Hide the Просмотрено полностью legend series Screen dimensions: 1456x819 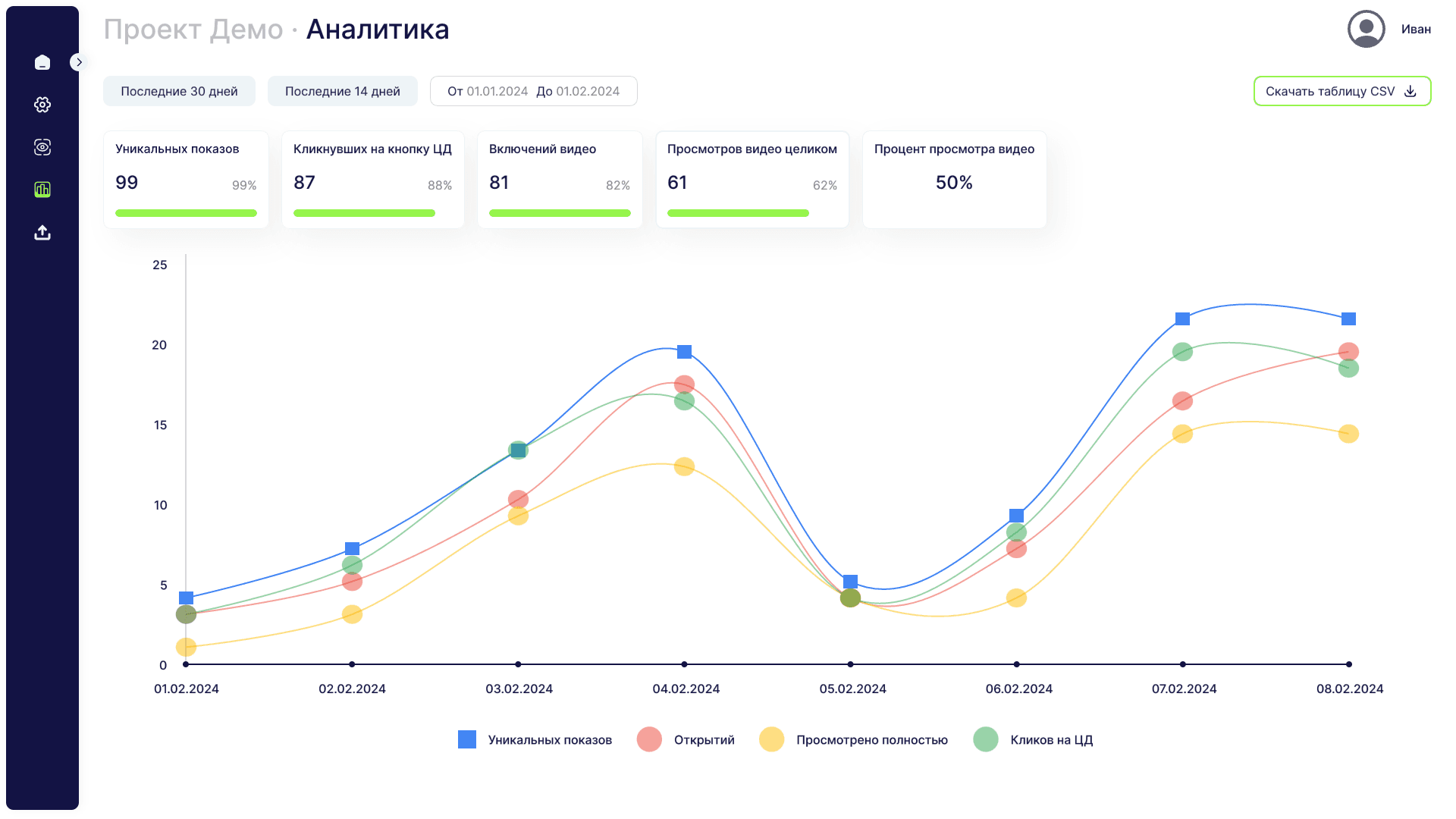tap(855, 739)
